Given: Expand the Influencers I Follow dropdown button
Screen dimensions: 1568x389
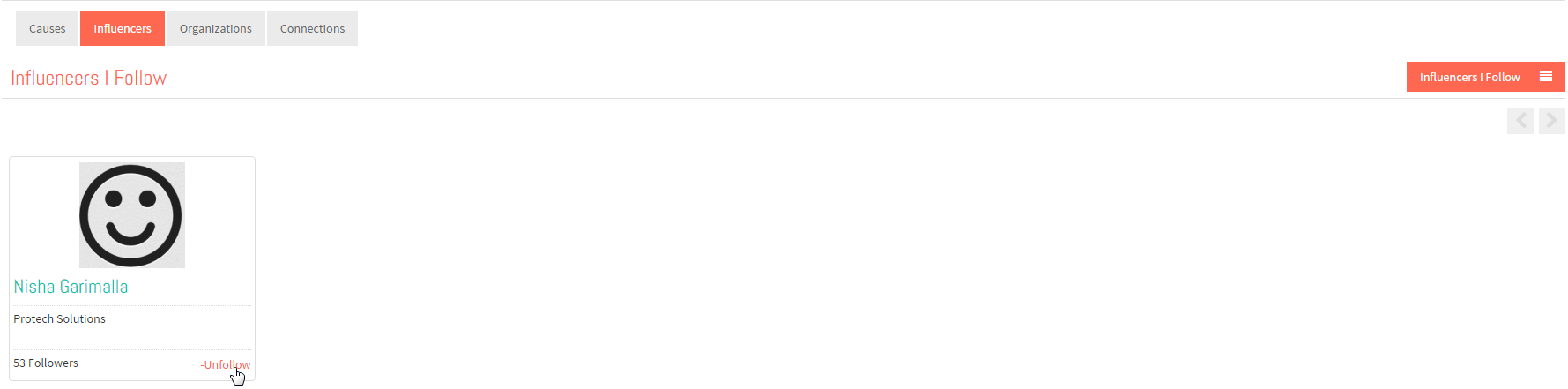Looking at the screenshot, I should [1485, 77].
